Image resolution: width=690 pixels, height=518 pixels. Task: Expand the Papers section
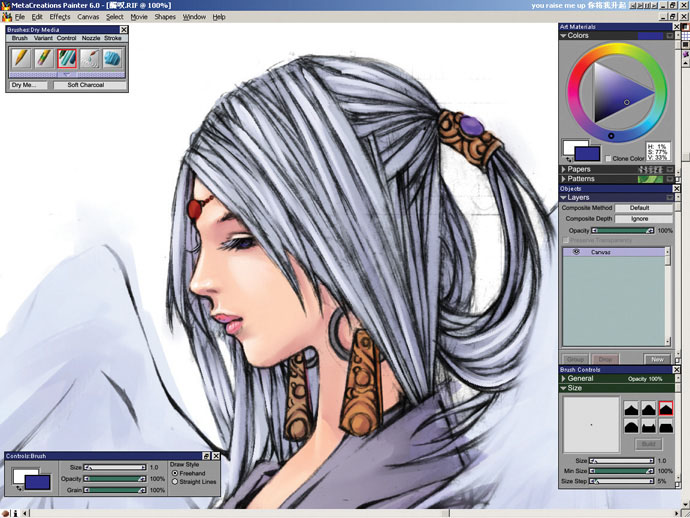(x=563, y=169)
